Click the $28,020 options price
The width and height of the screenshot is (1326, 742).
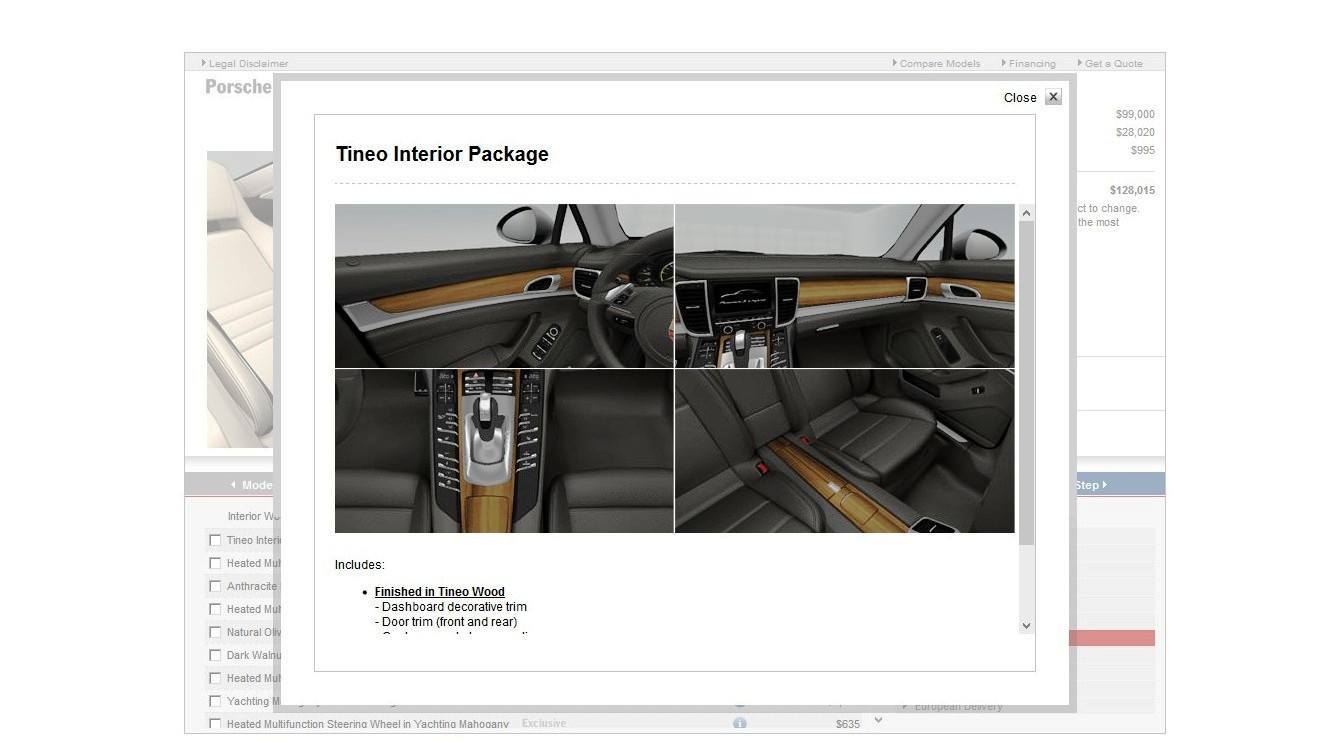(x=1135, y=132)
